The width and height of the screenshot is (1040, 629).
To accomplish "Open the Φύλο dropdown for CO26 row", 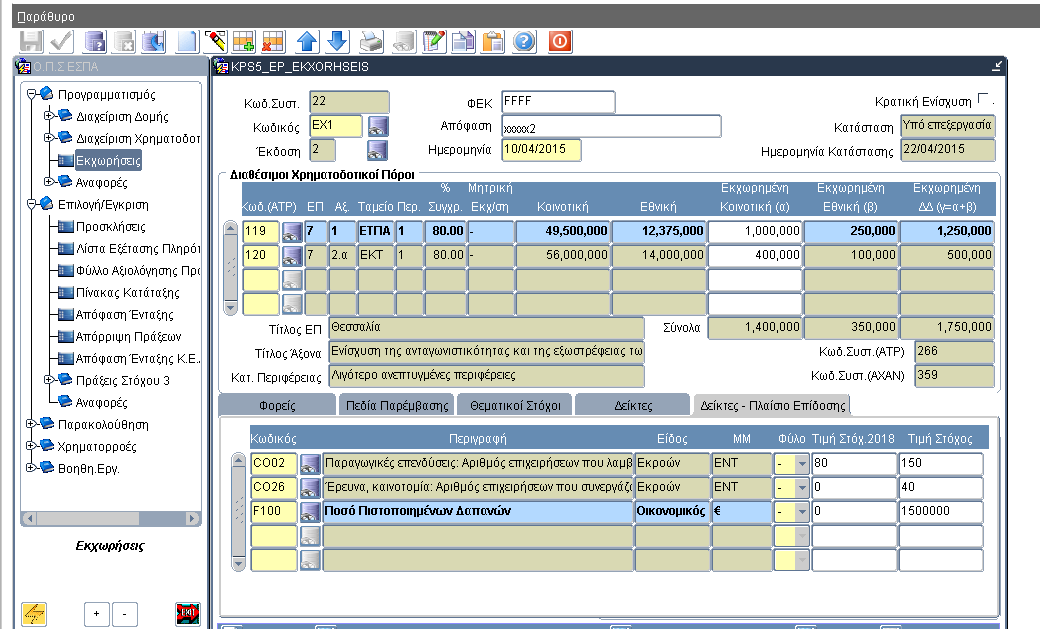I will pos(802,487).
